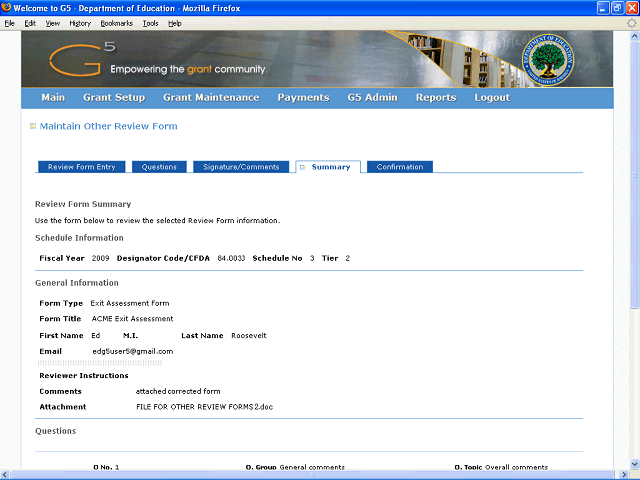Click horizontal scrollbar right arrow

pos(624,475)
